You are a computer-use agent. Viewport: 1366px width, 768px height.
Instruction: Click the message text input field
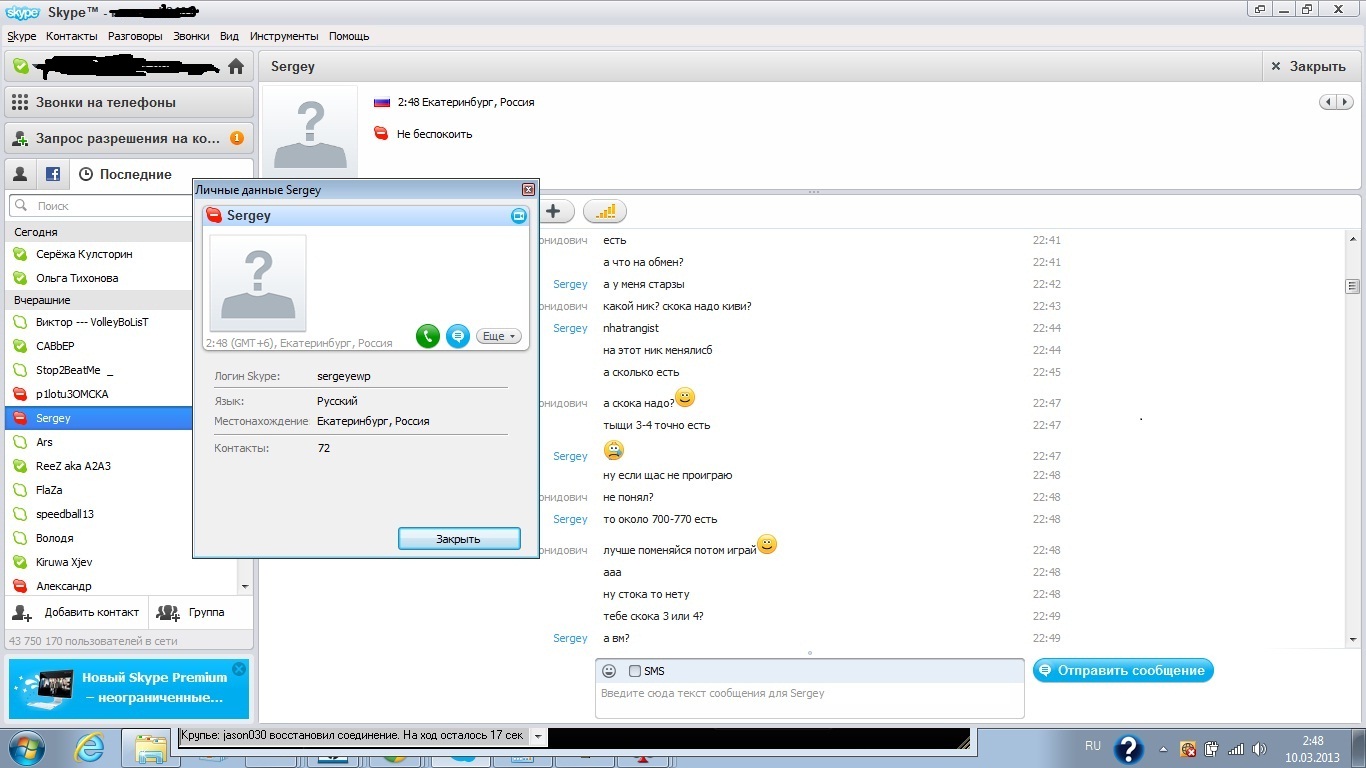pos(809,700)
